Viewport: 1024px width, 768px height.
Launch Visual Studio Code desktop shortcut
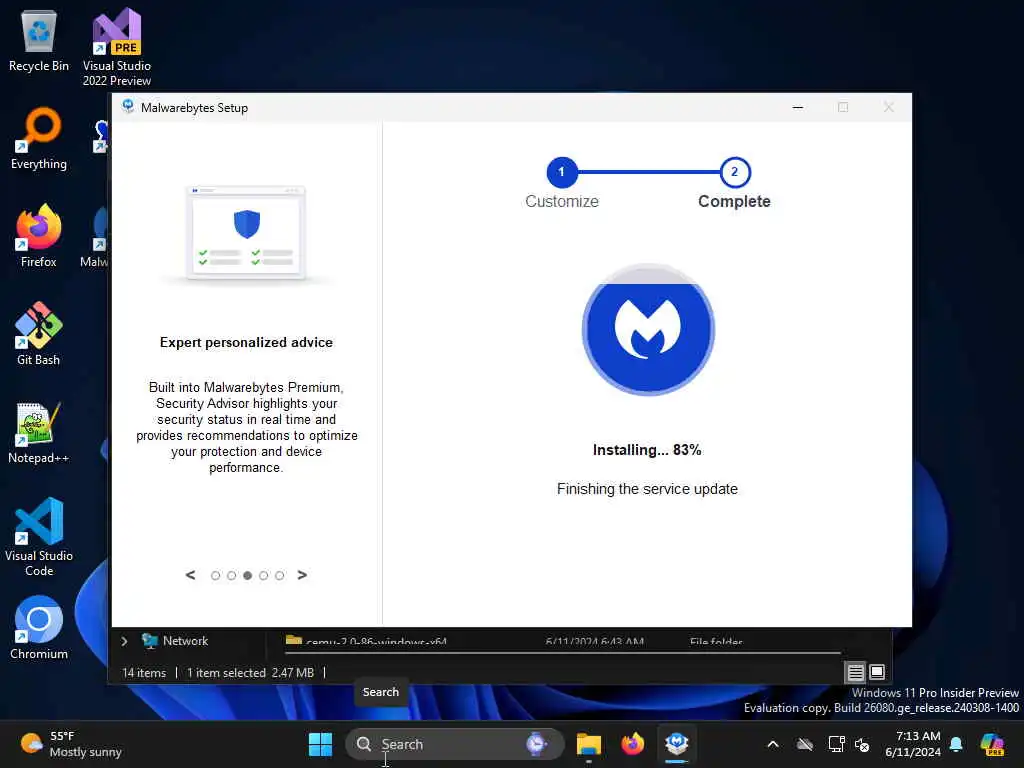click(x=39, y=537)
